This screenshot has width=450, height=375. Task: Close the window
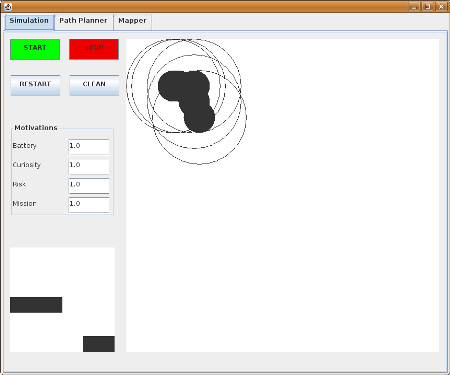pyautogui.click(x=442, y=6)
